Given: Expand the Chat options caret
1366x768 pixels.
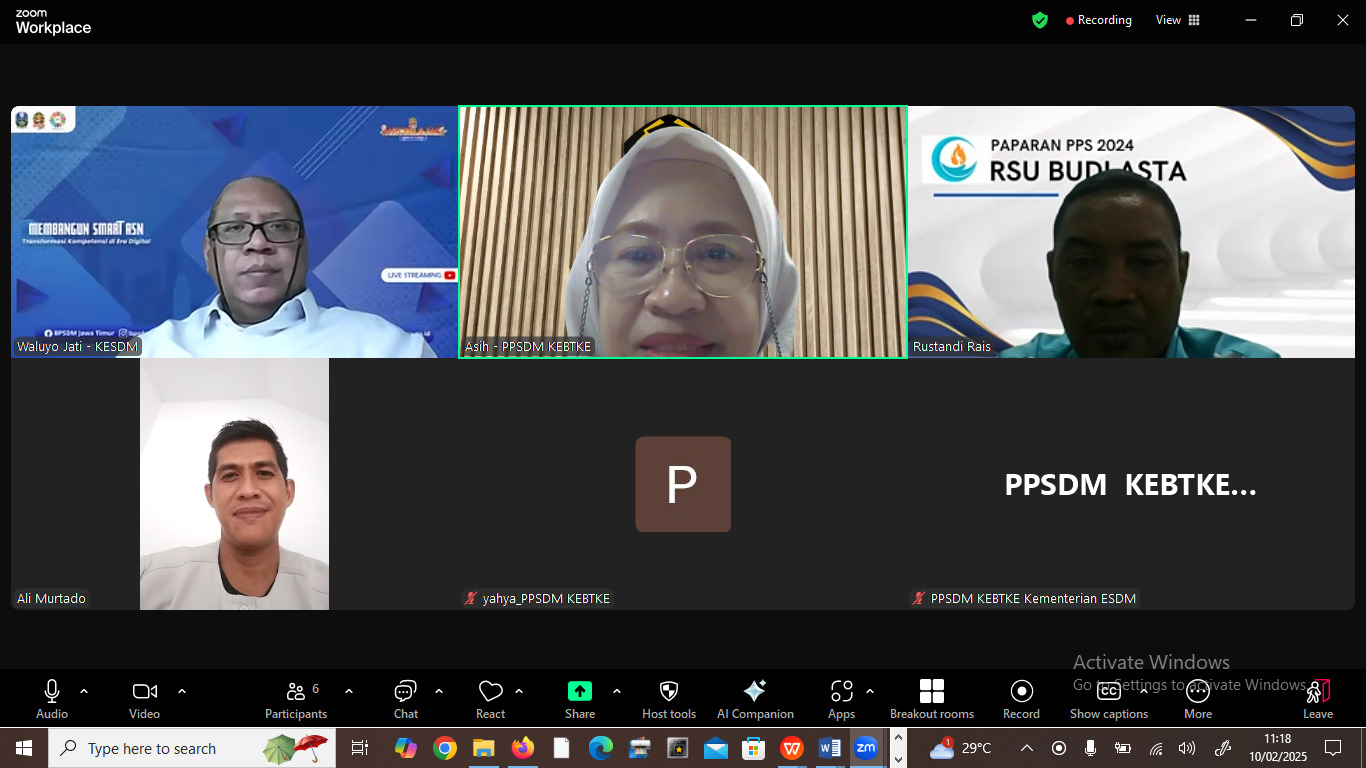Looking at the screenshot, I should click(x=439, y=691).
